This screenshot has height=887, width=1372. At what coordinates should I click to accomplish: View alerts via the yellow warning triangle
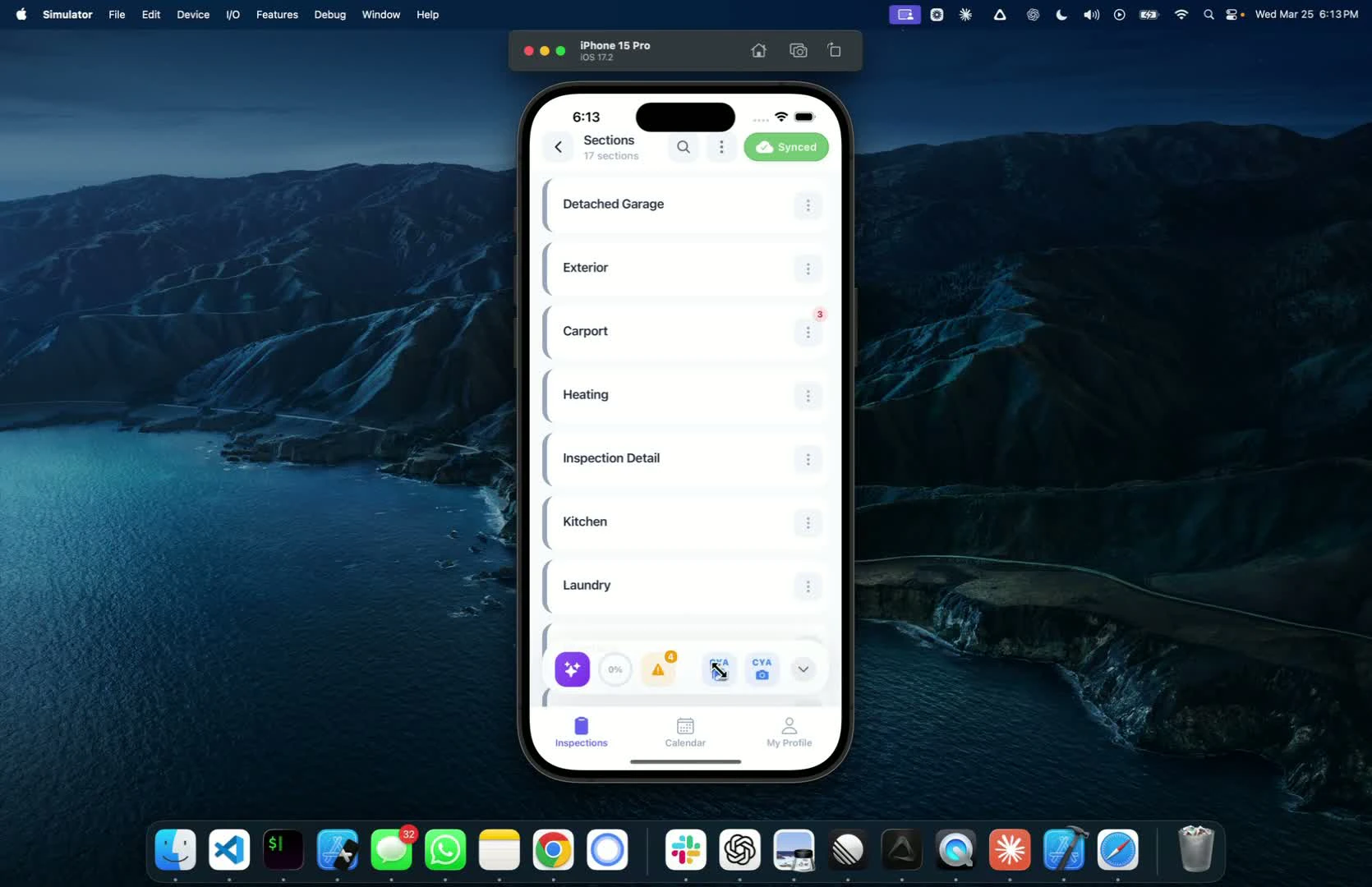[x=659, y=669]
